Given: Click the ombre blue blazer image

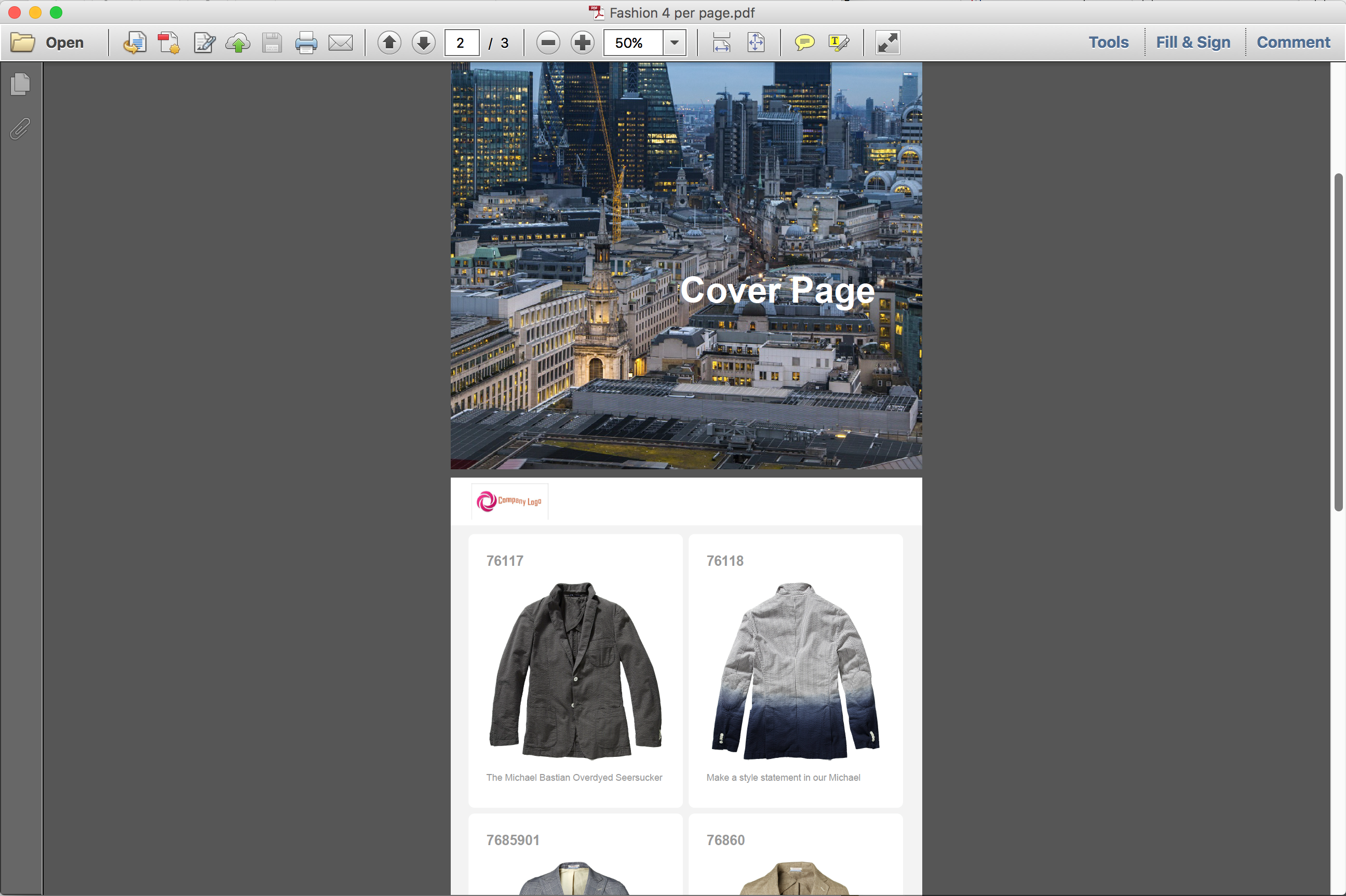Looking at the screenshot, I should [x=795, y=671].
